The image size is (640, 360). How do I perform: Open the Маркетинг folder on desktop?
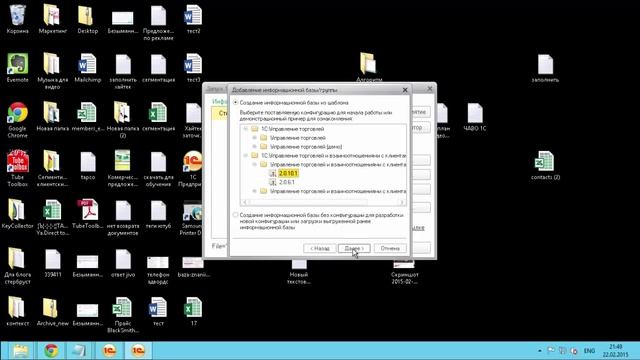[x=52, y=18]
